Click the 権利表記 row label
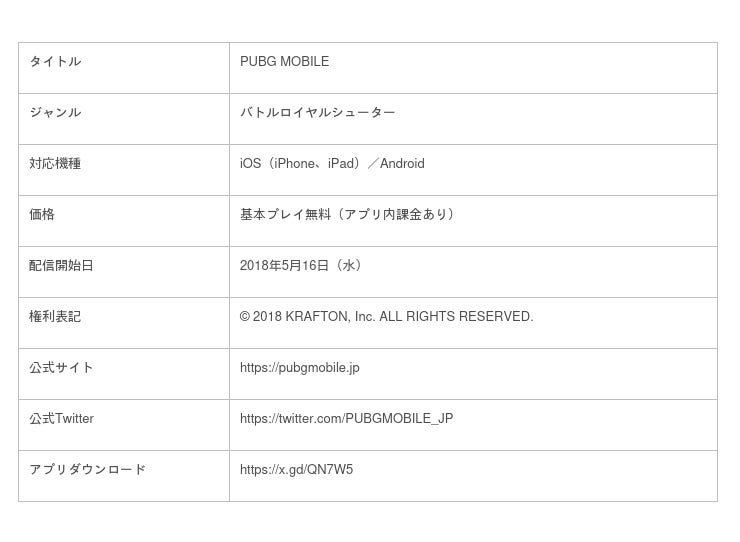The height and width of the screenshot is (542, 740). pyautogui.click(x=55, y=317)
